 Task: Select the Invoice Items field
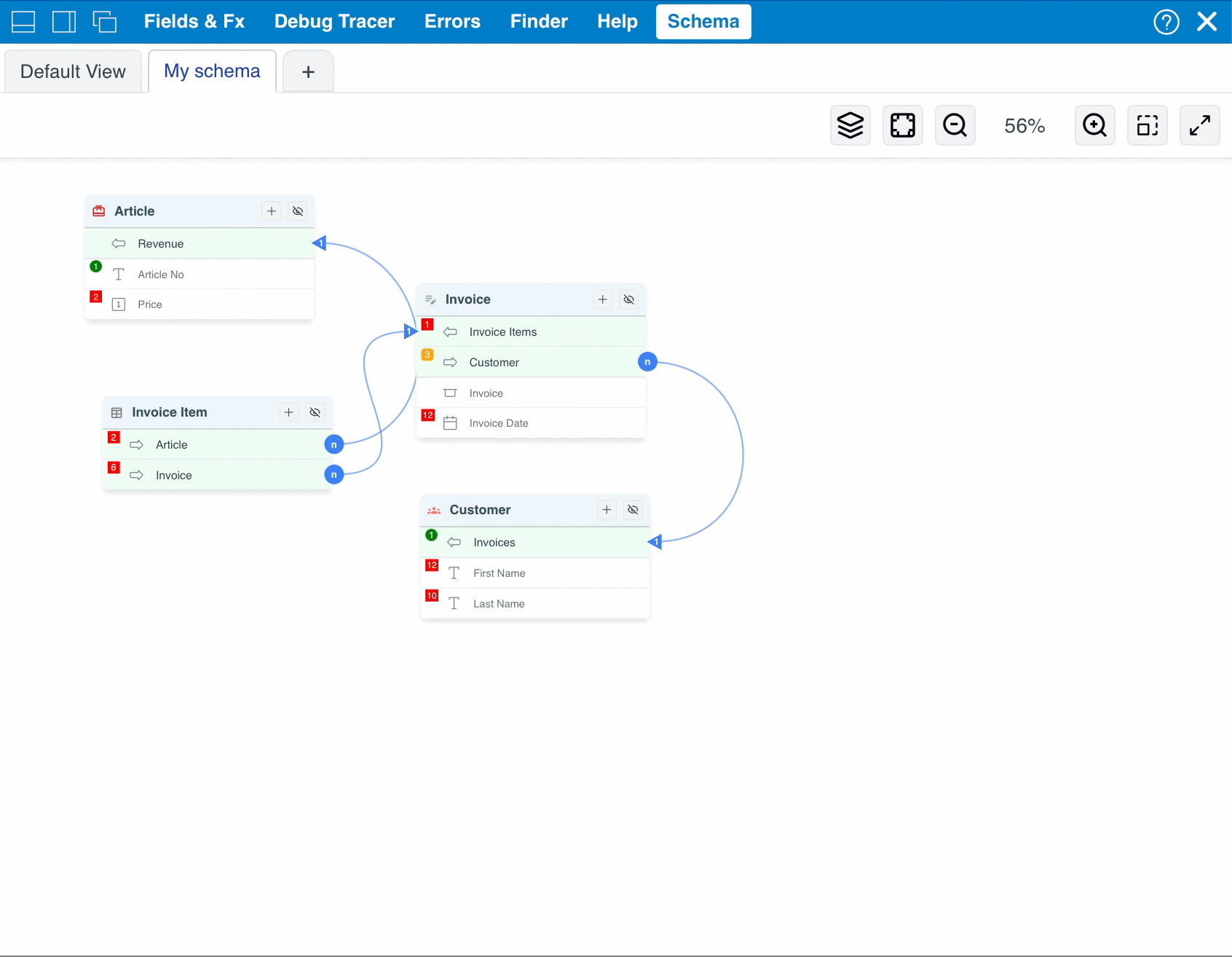coord(531,331)
